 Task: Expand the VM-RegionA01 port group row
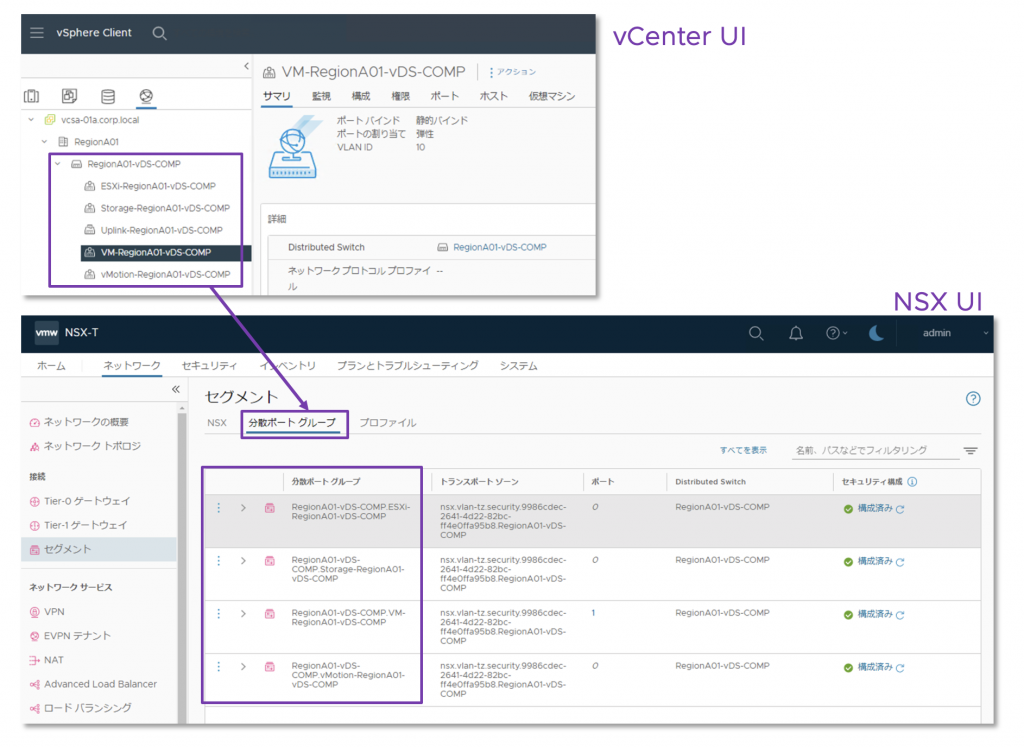(x=243, y=614)
